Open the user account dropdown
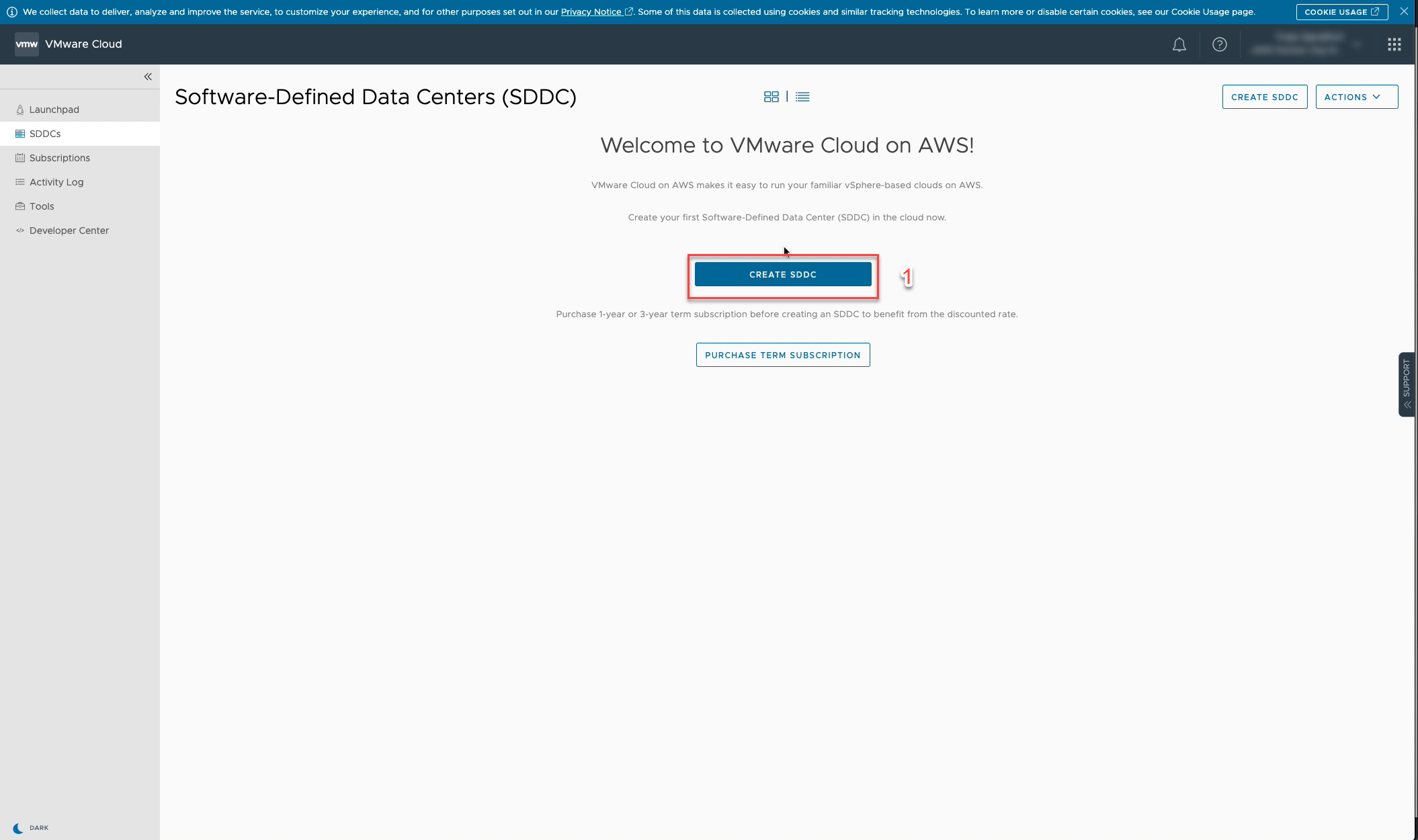The width and height of the screenshot is (1418, 840). tap(1307, 44)
